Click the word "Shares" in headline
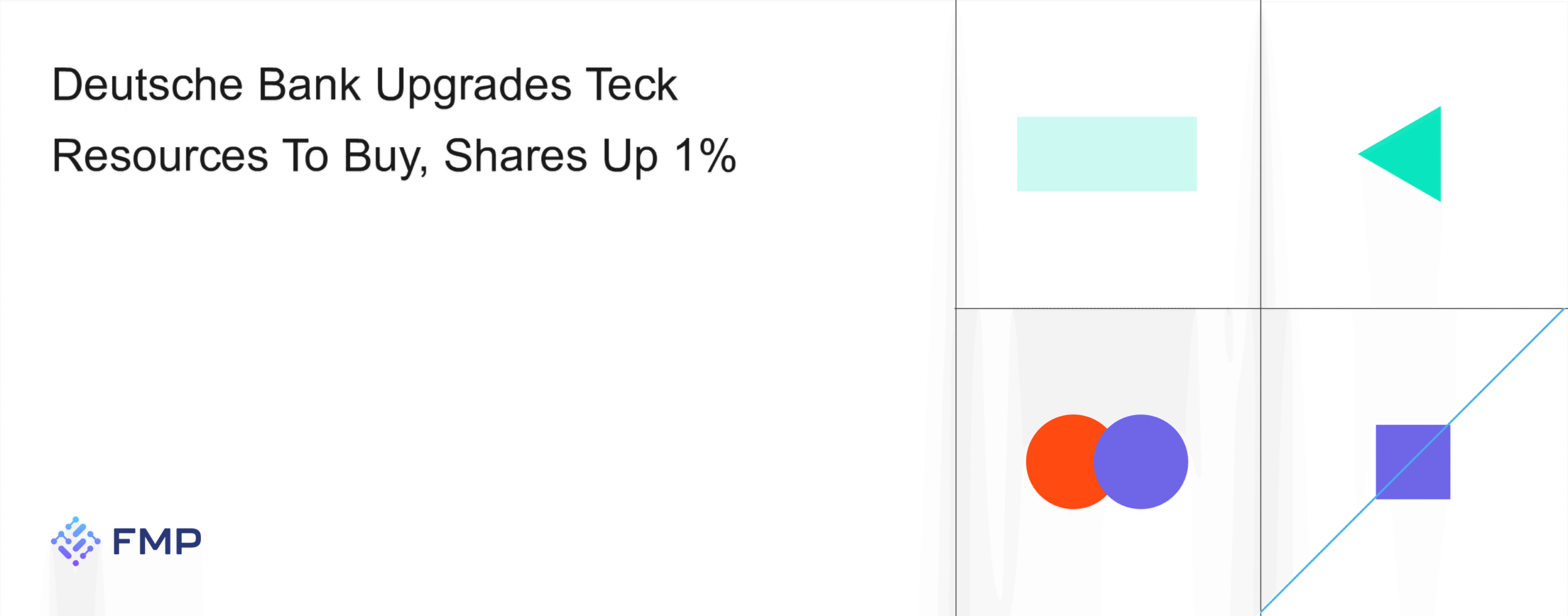Screen dimensions: 1568x616 [x=515, y=156]
